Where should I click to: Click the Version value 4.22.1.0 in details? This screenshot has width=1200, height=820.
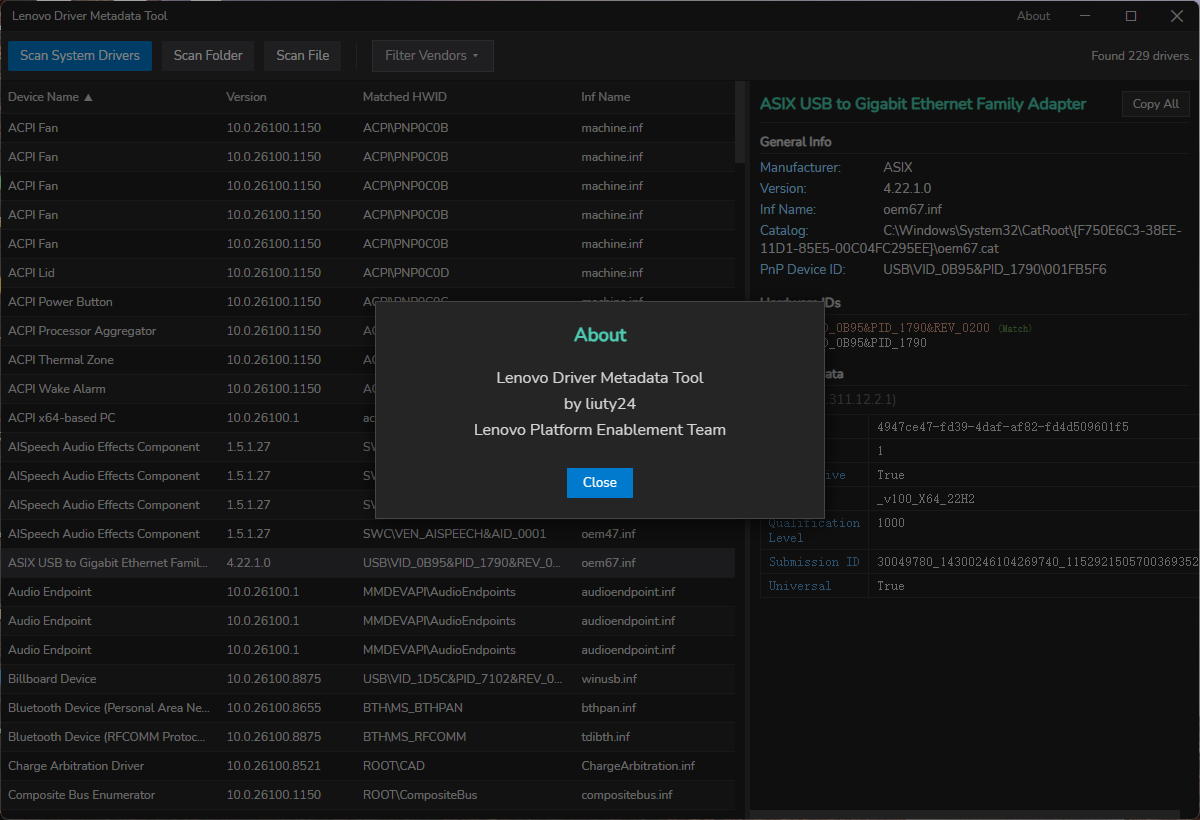tap(907, 188)
